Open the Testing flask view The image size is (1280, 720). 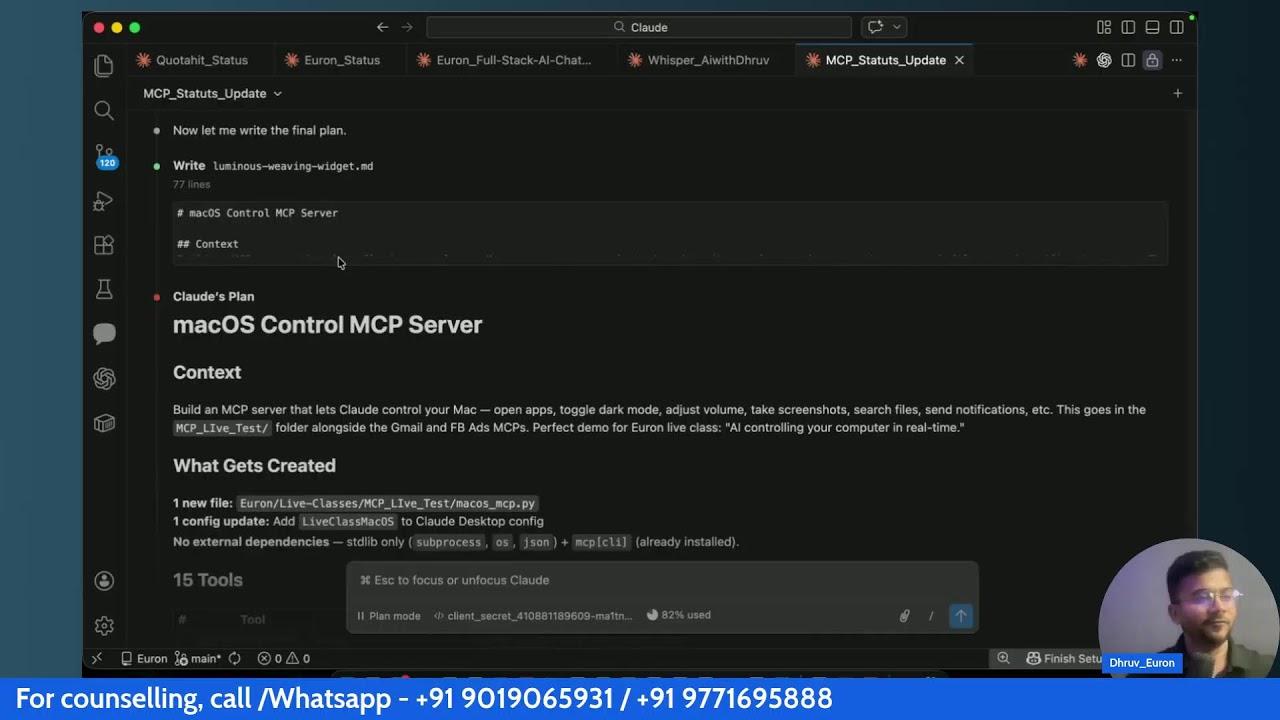(x=104, y=289)
